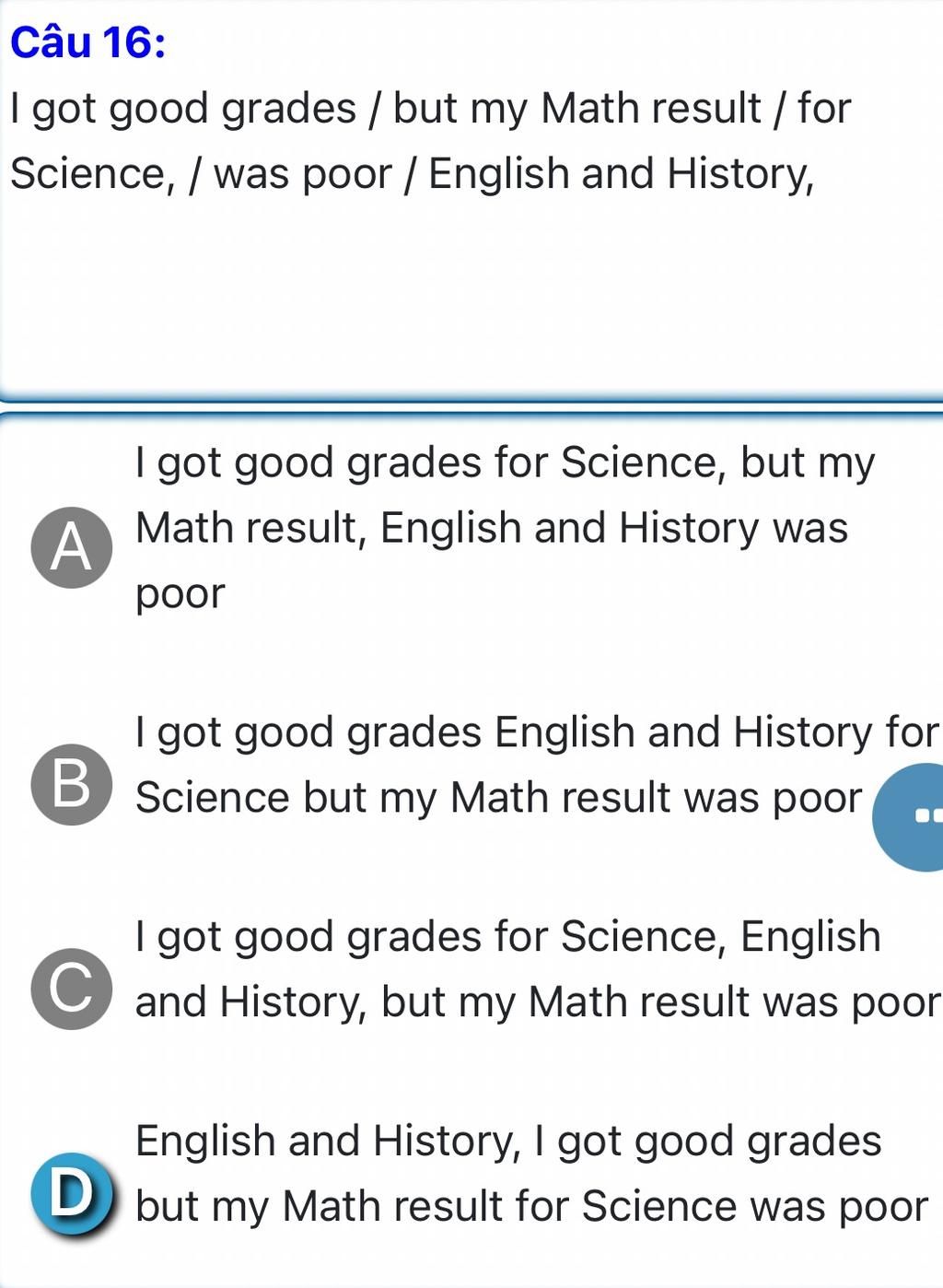Pick the option text 'I got good grades for Science, English and History...'
Image resolution: width=943 pixels, height=1288 pixels.
[538, 969]
